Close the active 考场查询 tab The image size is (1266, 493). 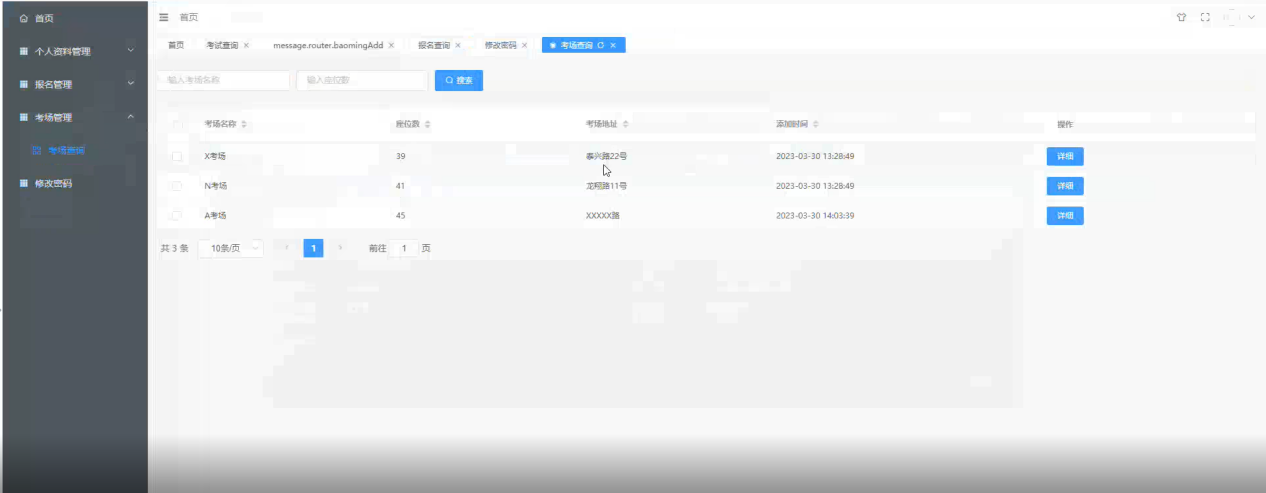(x=613, y=45)
